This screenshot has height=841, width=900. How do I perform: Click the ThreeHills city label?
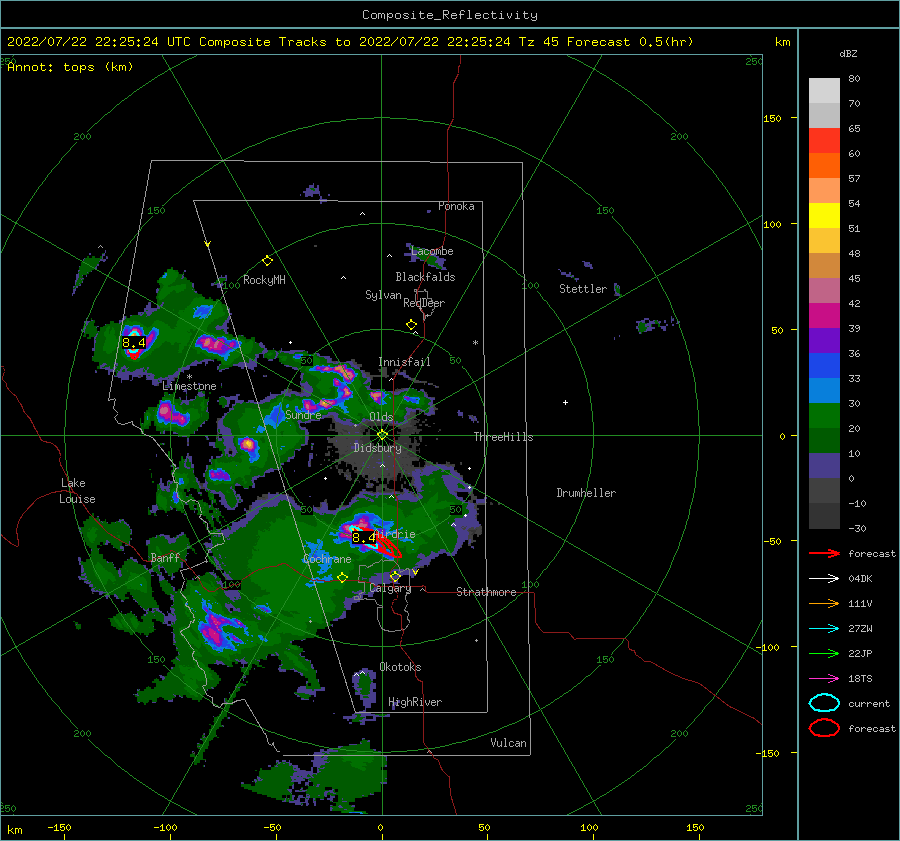click(x=503, y=437)
